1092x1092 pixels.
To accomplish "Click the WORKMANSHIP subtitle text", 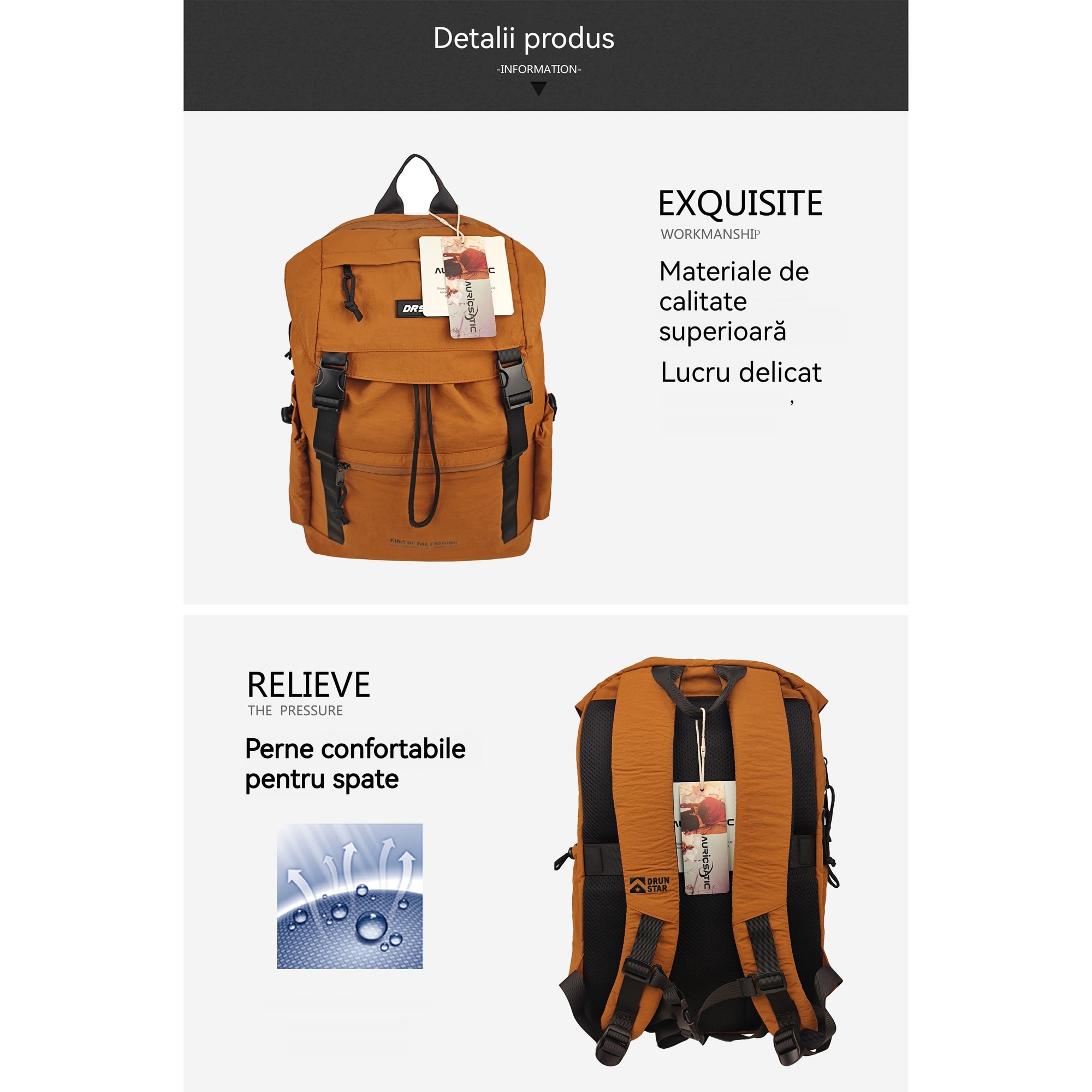I will click(710, 234).
